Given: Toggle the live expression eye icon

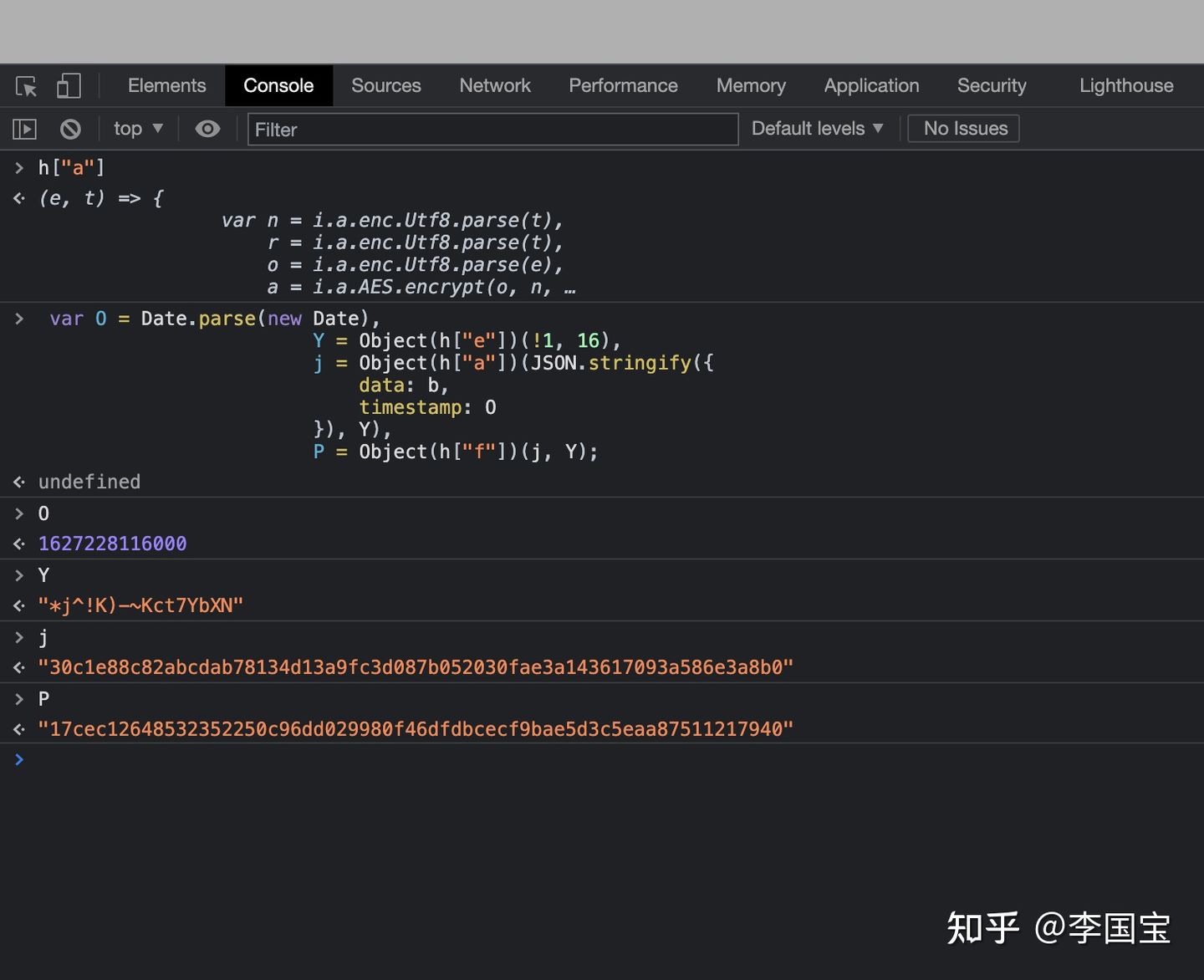Looking at the screenshot, I should point(207,129).
